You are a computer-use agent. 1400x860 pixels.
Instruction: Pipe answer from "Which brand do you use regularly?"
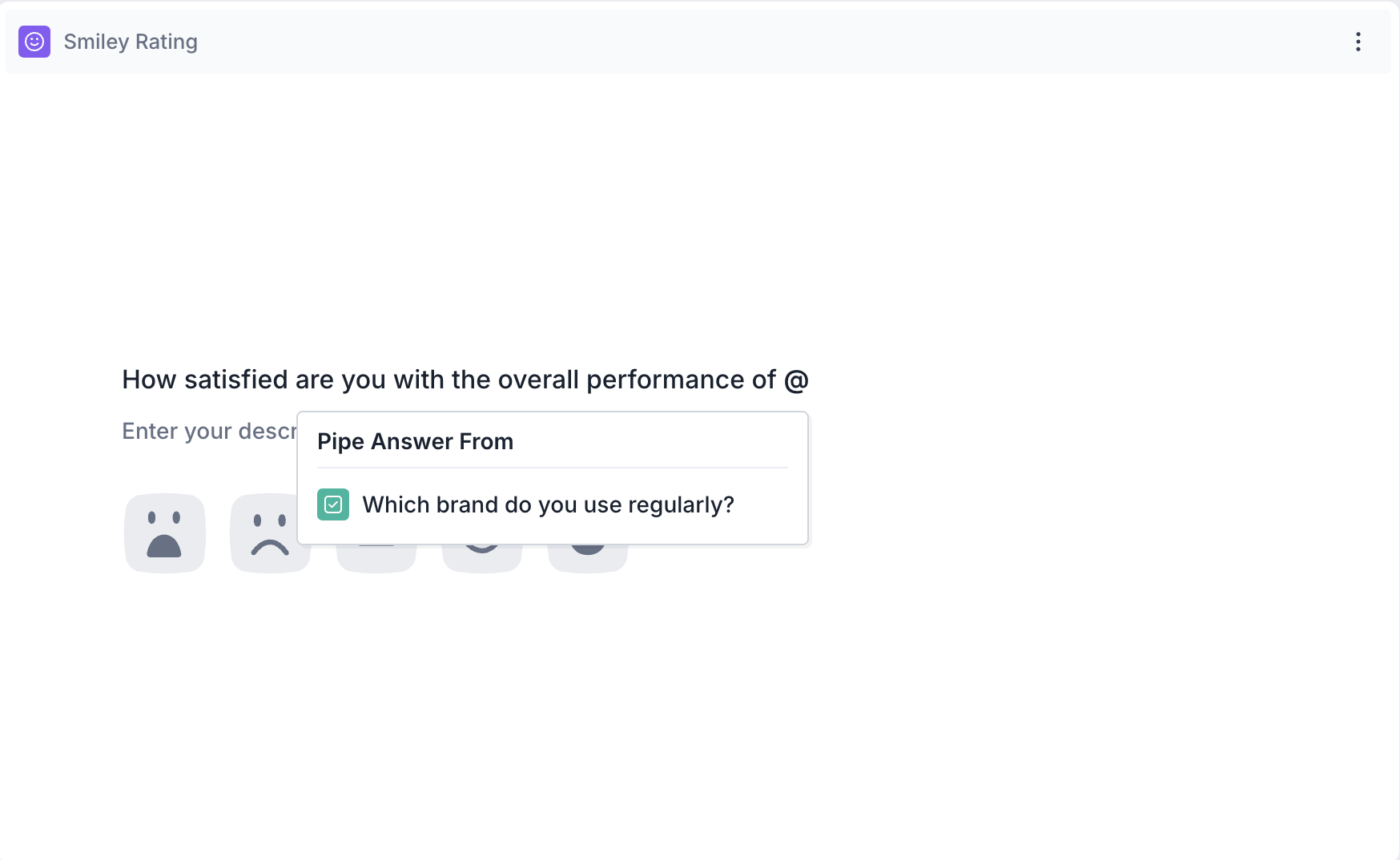[548, 504]
